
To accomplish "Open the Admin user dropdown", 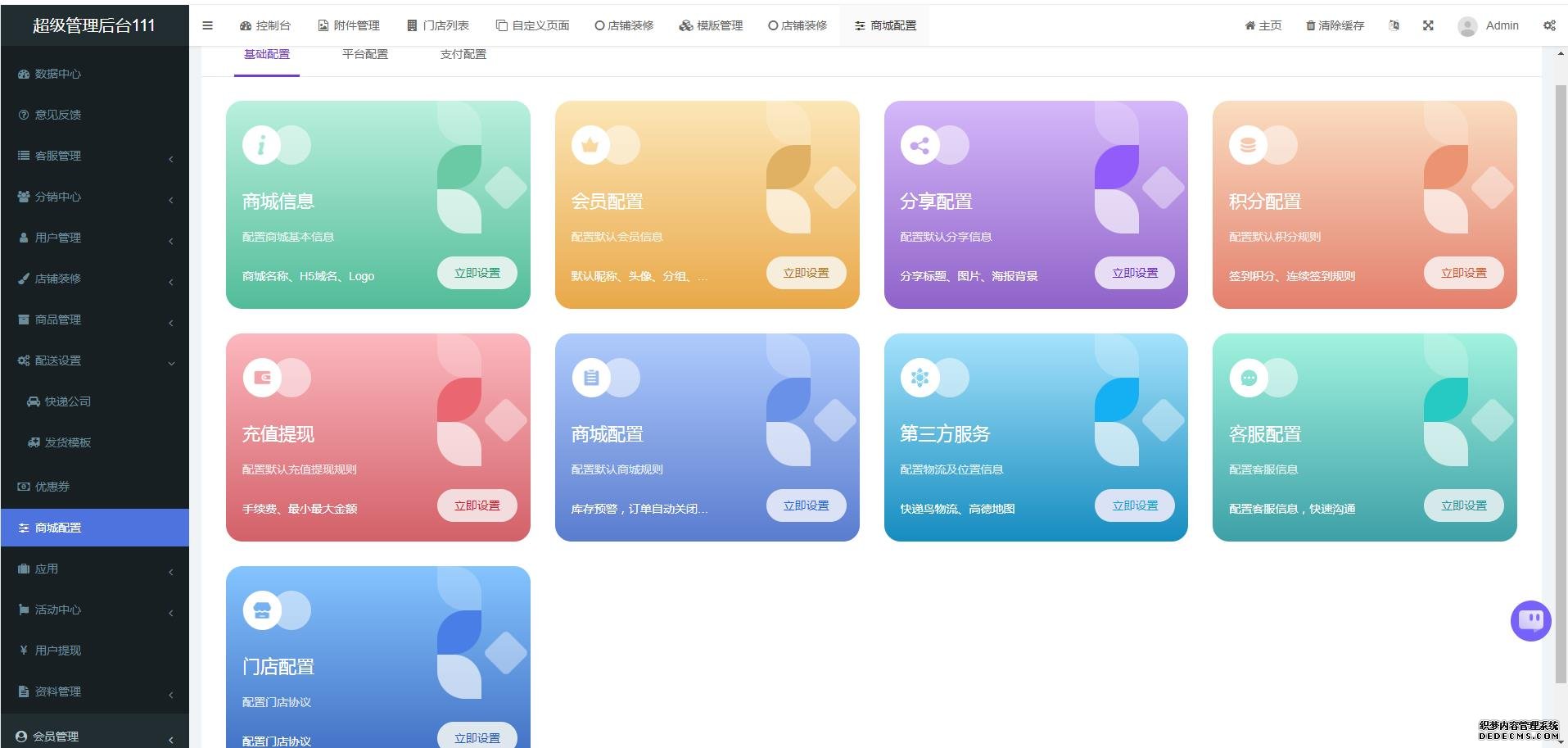I will pos(1489,25).
